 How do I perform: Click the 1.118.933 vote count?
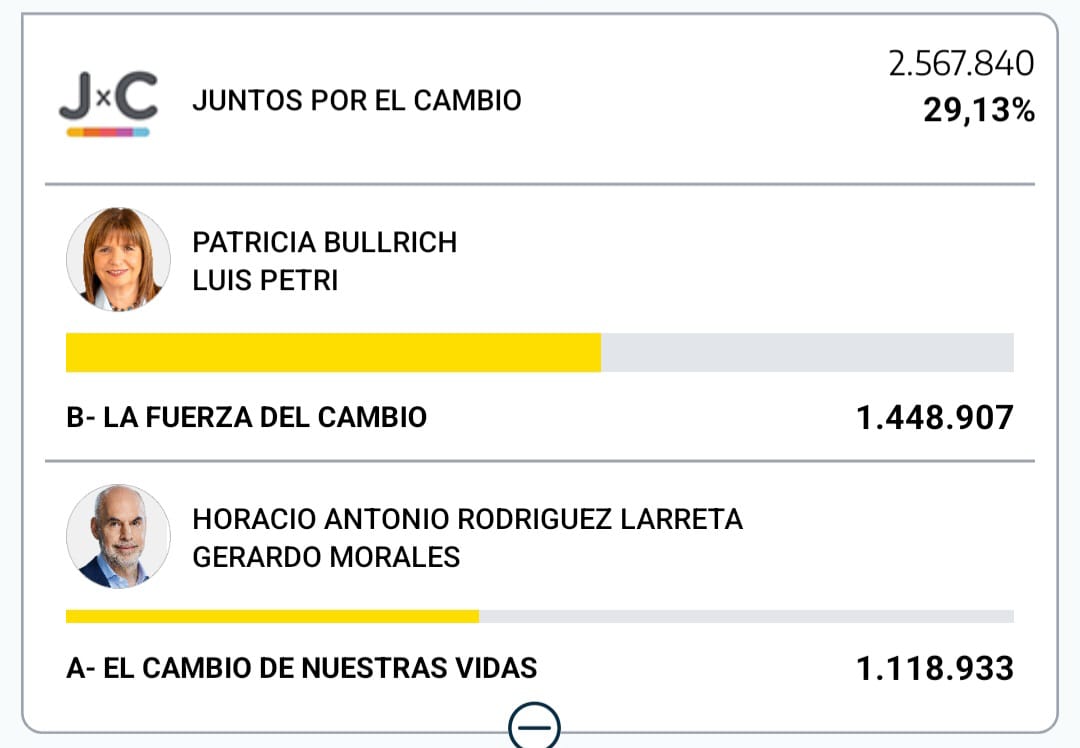[934, 668]
